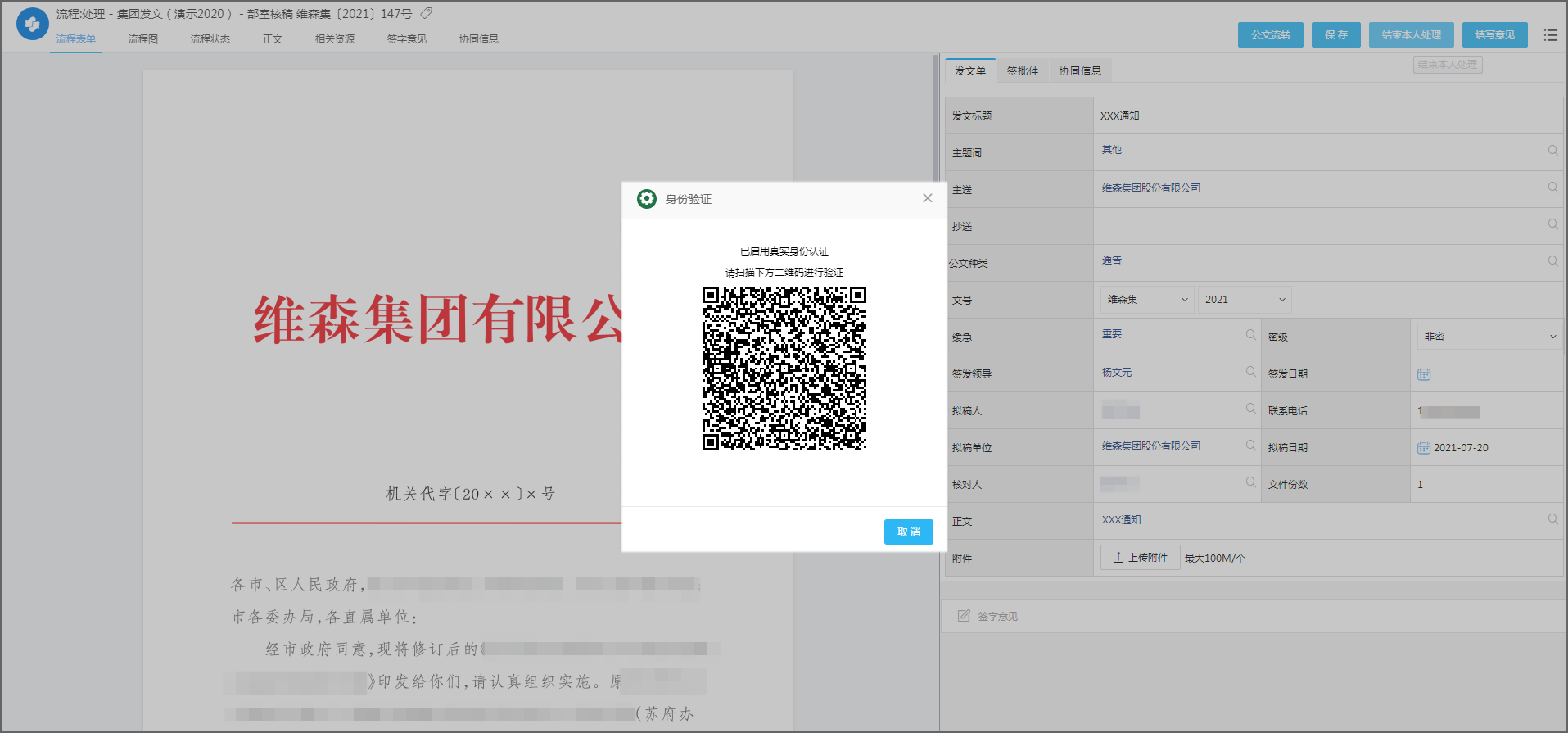Click the 文件份数 input field
This screenshot has width=1568, height=733.
coord(1486,485)
